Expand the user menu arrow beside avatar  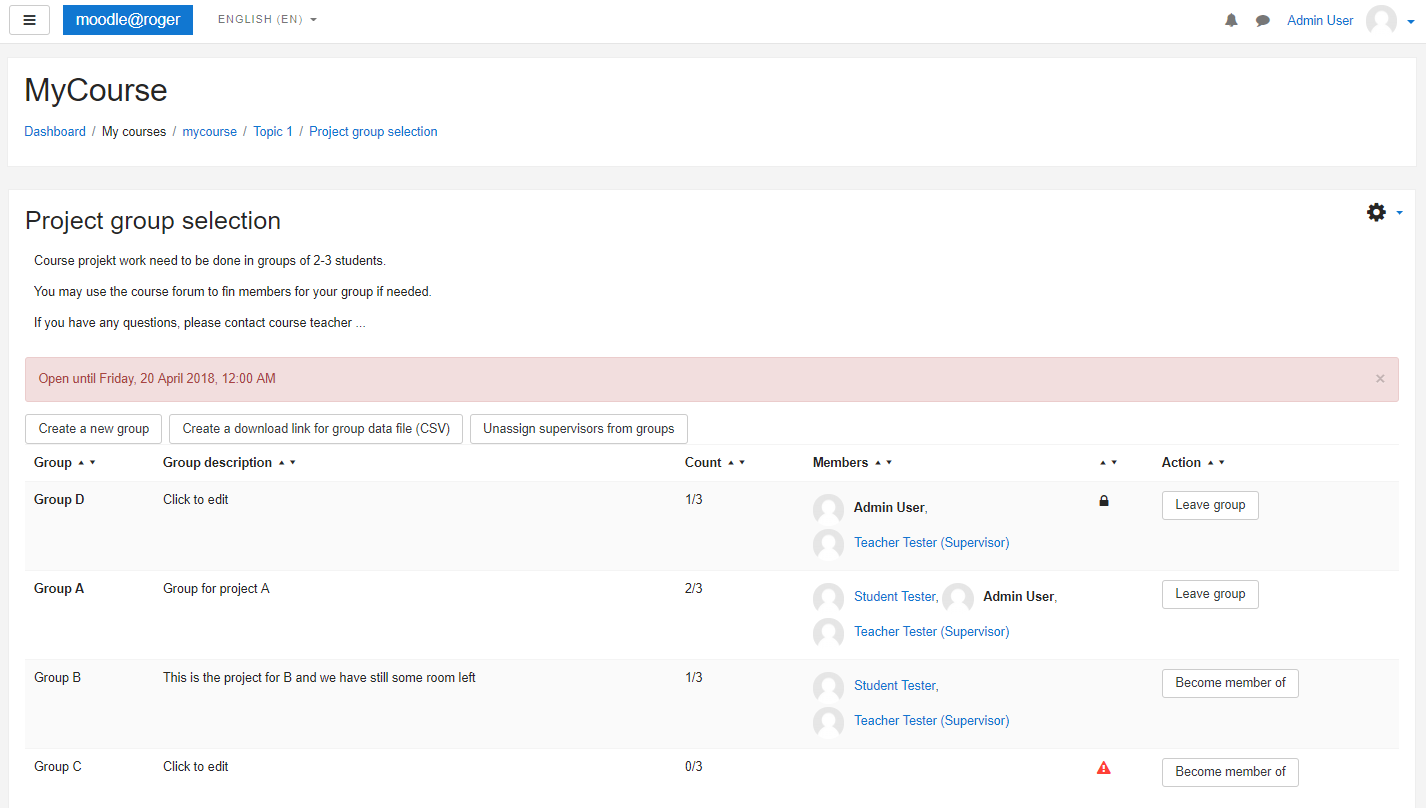coord(1410,22)
